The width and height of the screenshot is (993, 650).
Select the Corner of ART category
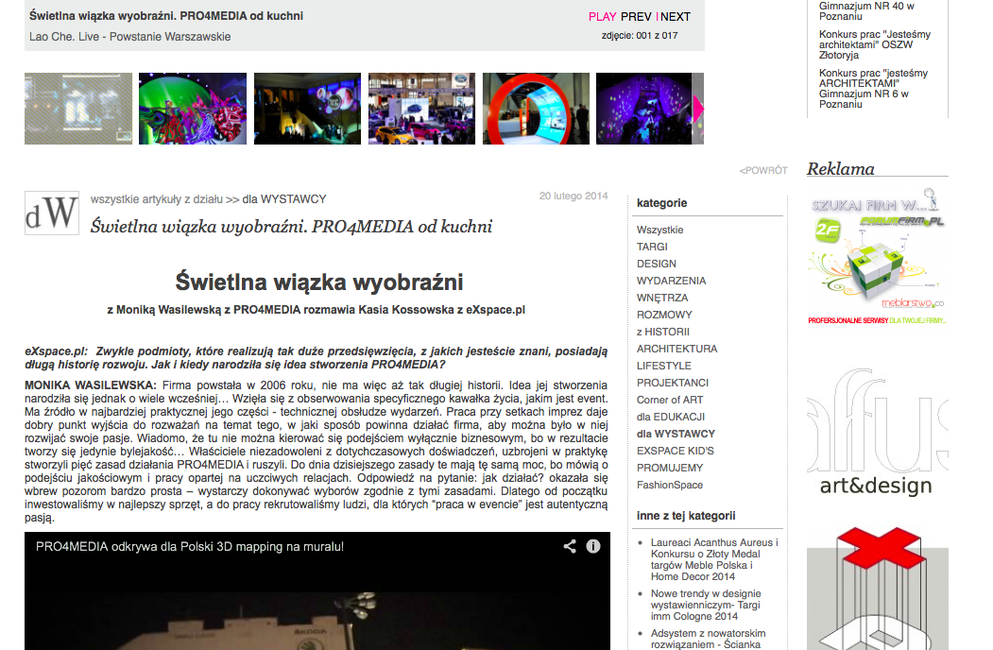coord(670,400)
